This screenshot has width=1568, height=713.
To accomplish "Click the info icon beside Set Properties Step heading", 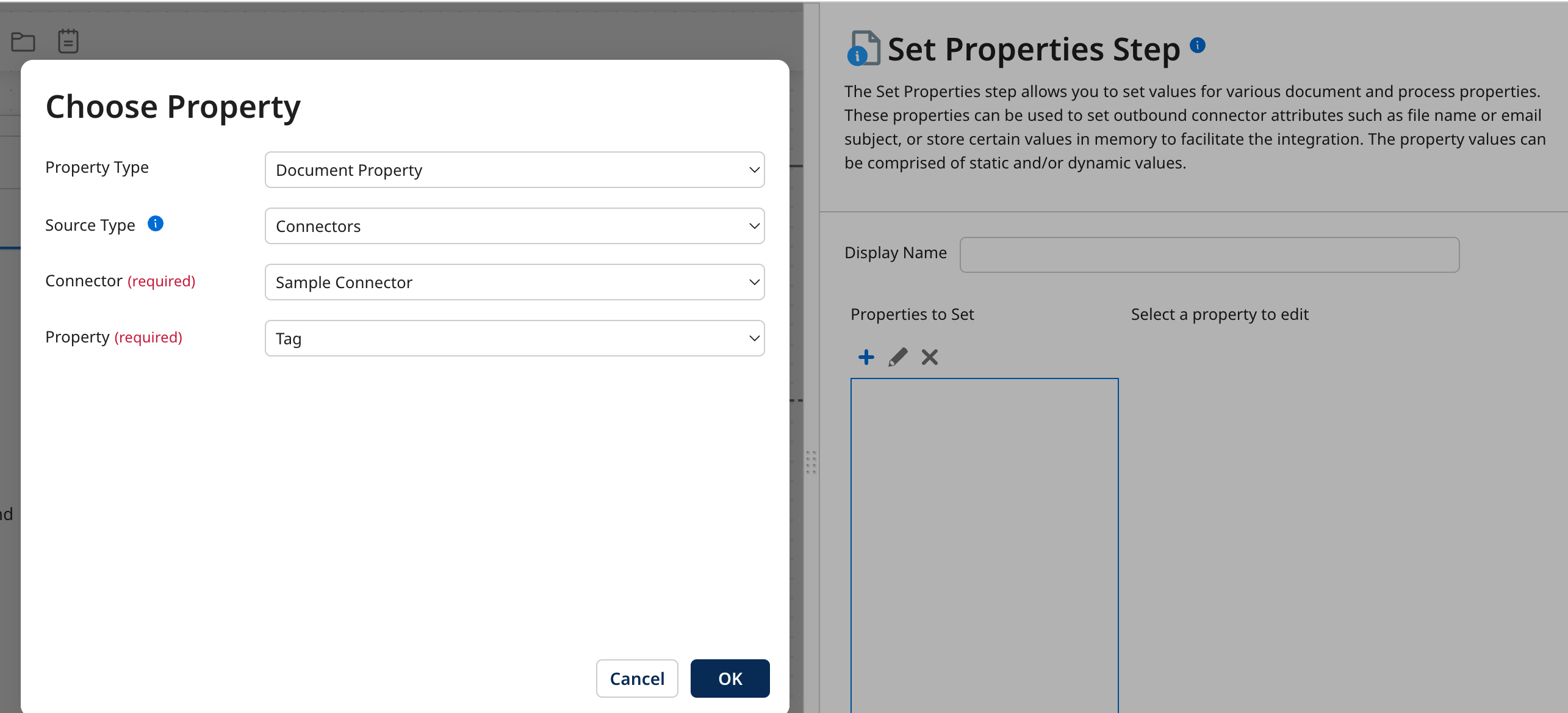I will (x=1197, y=45).
